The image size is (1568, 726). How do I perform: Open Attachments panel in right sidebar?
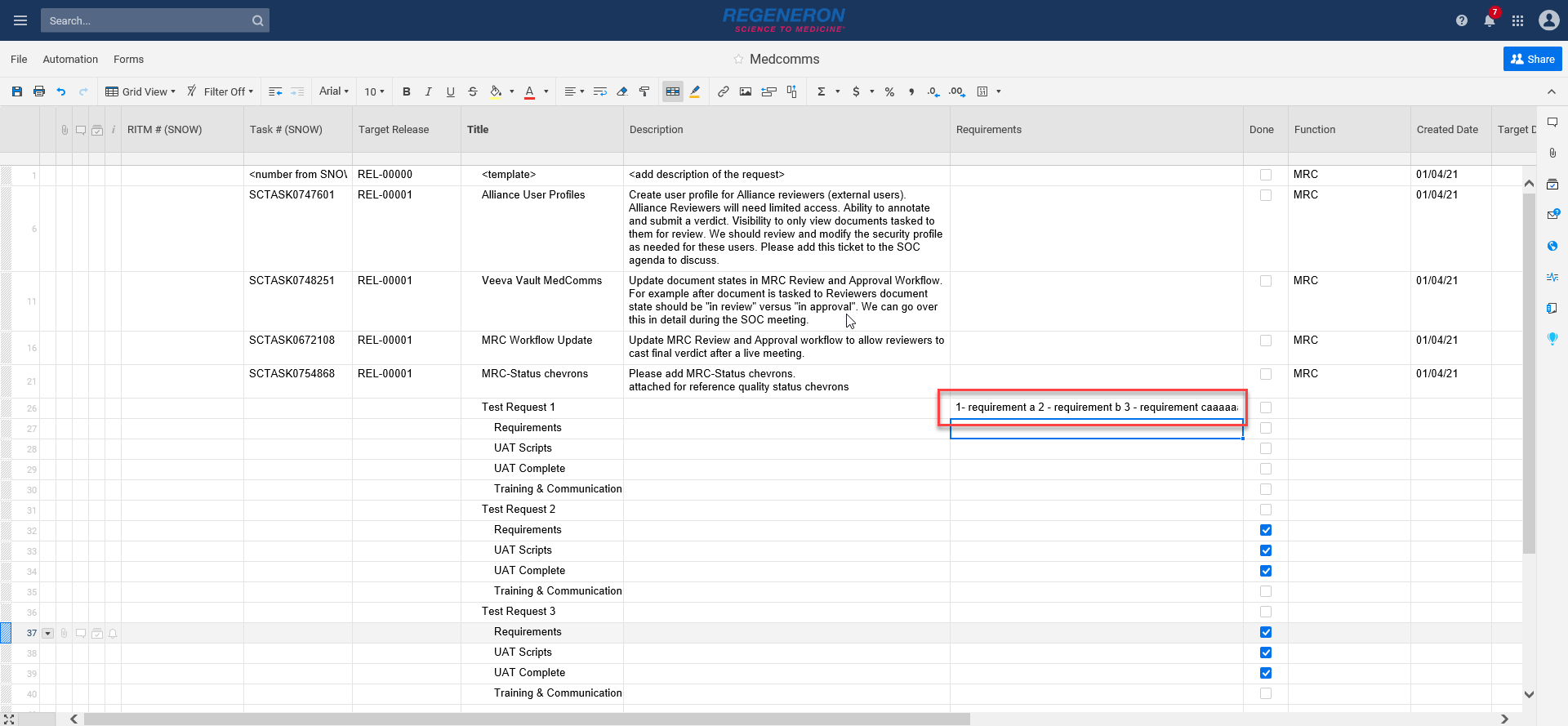(1552, 154)
